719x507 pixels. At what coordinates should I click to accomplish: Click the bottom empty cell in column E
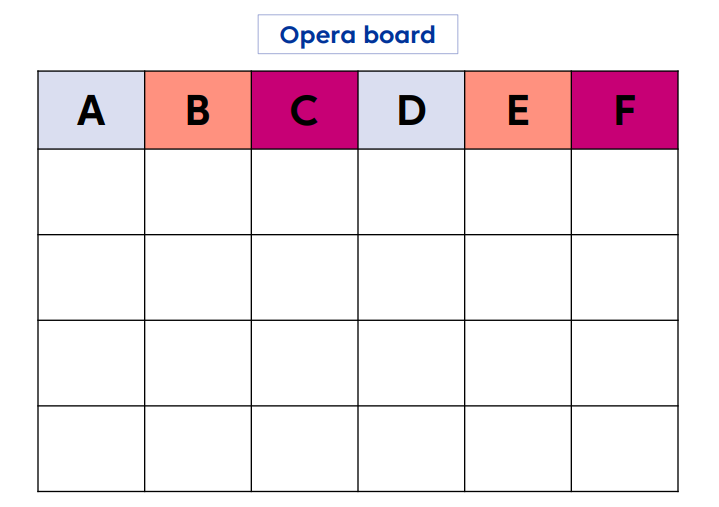click(518, 448)
